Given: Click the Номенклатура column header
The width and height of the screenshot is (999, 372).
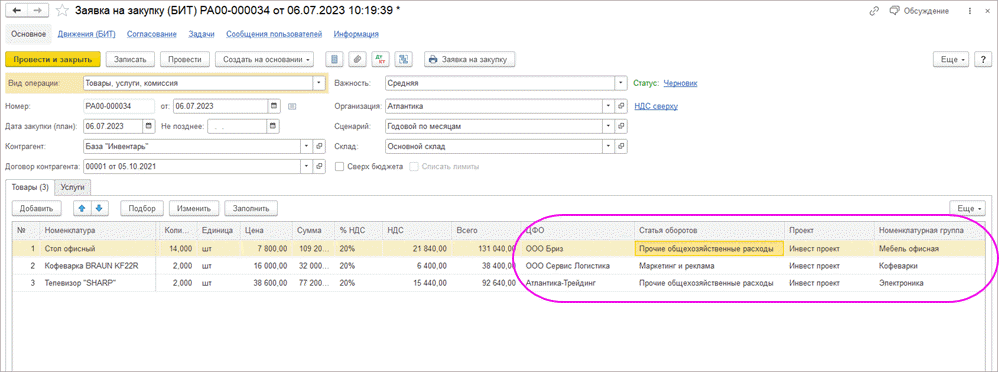Looking at the screenshot, I should pyautogui.click(x=98, y=230).
